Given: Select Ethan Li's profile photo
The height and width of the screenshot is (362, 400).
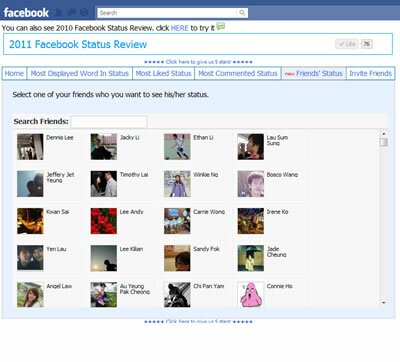Looking at the screenshot, I should (x=177, y=147).
